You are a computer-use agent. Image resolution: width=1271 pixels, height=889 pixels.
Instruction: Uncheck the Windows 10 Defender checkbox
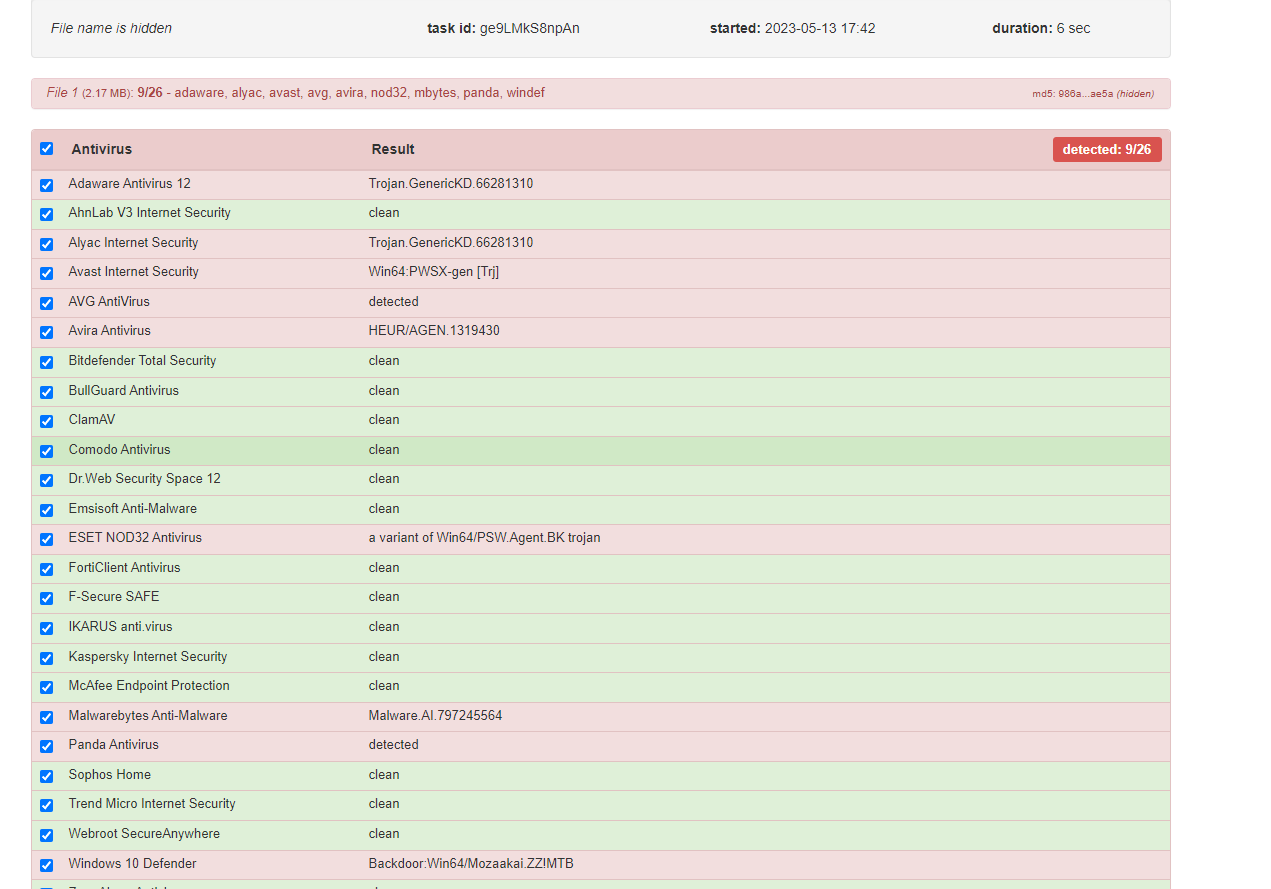(46, 865)
